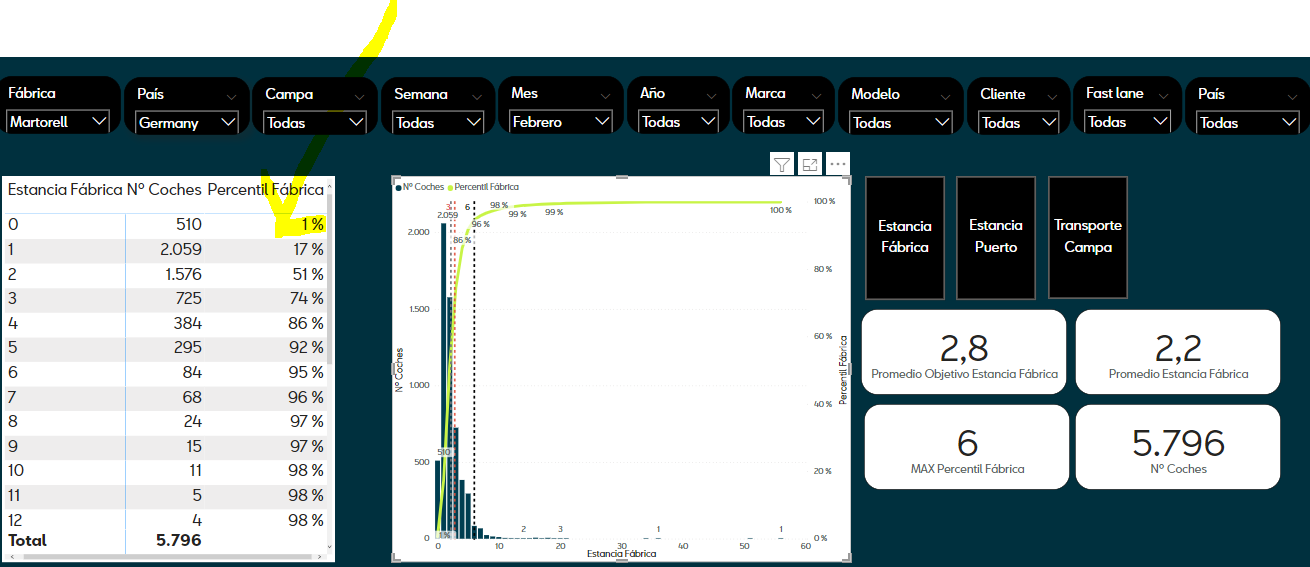Sort table by Estancia Fábrica column header
Screen dimensions: 1310x567
click(x=65, y=189)
